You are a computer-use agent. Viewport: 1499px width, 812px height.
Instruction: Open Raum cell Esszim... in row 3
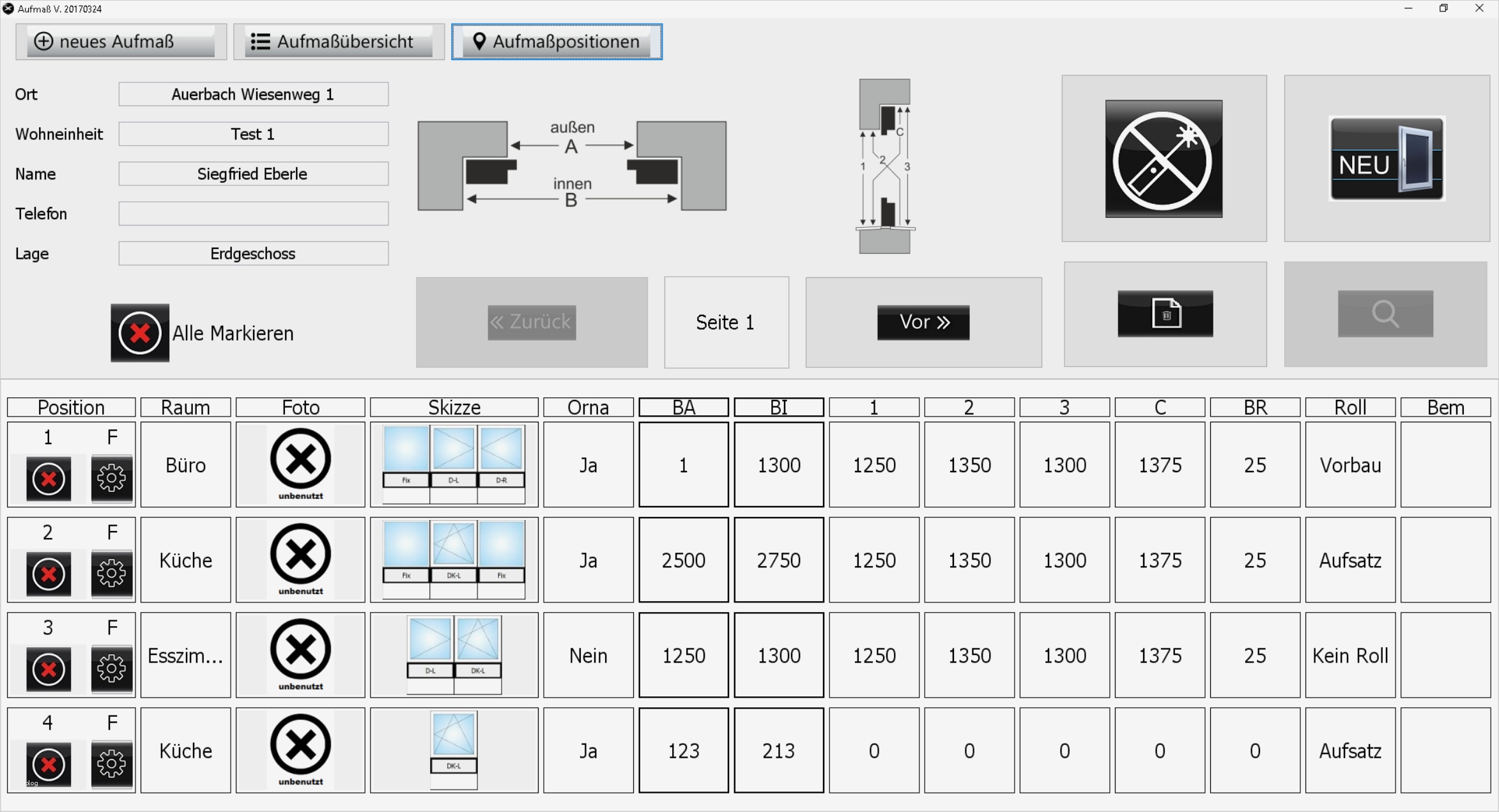pos(185,655)
